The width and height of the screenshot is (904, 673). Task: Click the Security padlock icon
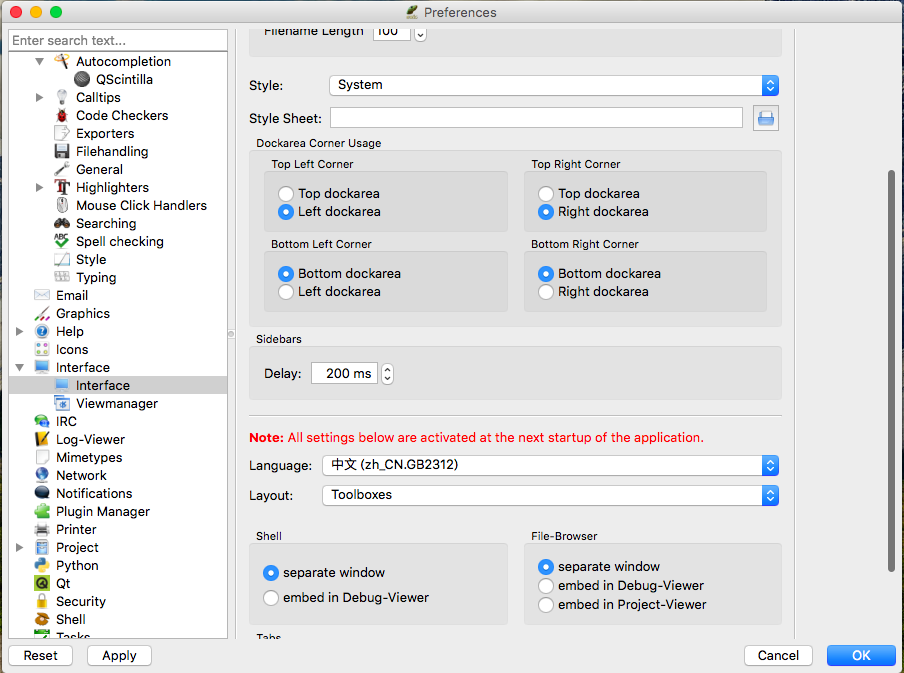coord(42,602)
